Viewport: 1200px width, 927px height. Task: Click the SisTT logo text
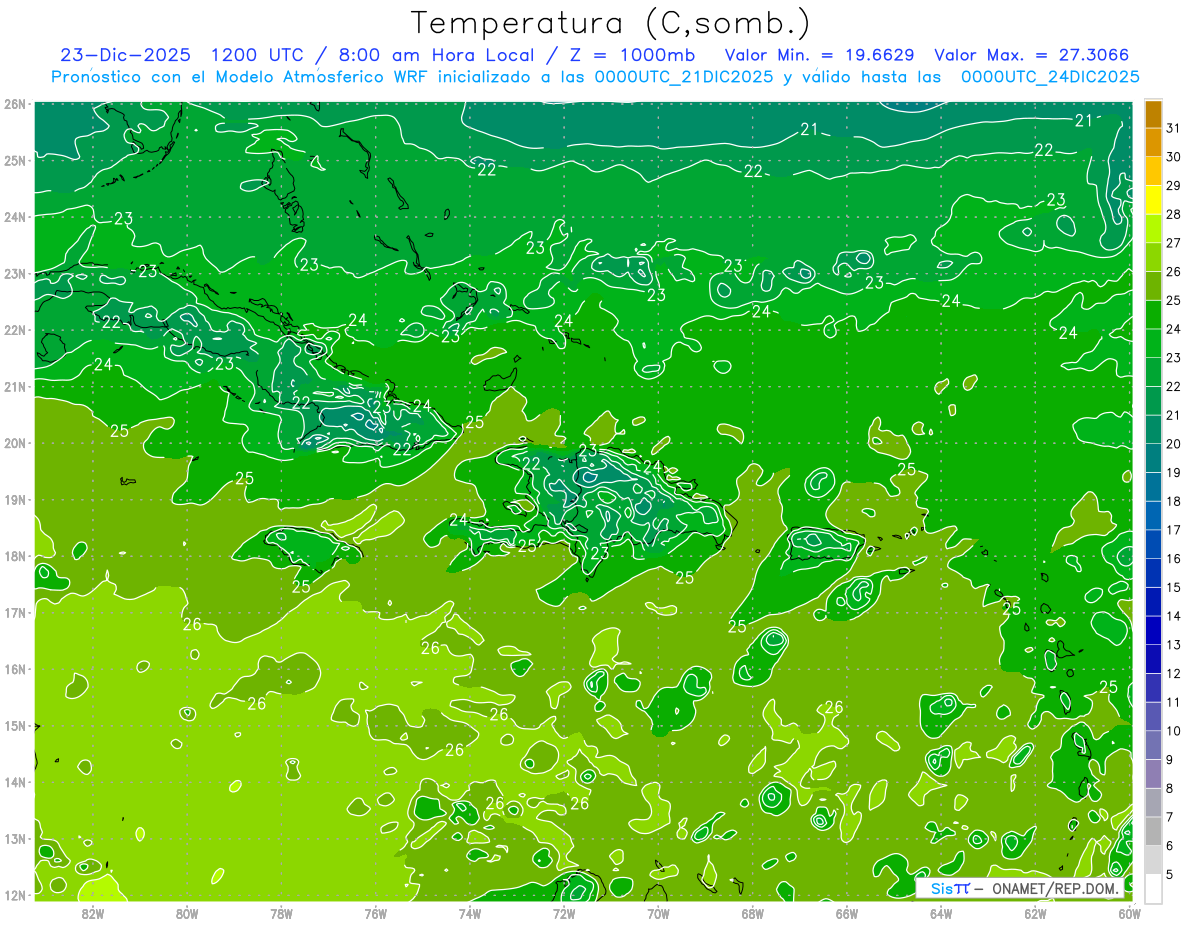949,888
